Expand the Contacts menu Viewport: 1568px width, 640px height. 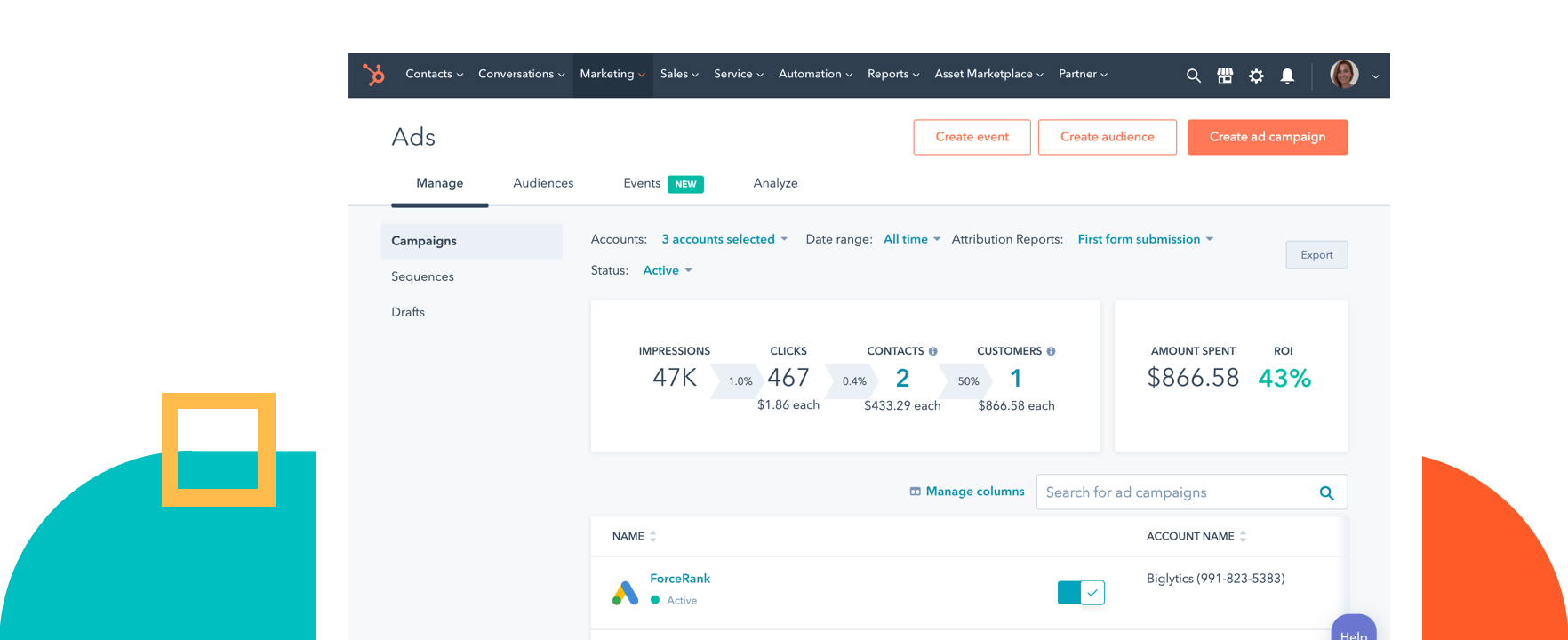[x=435, y=75]
